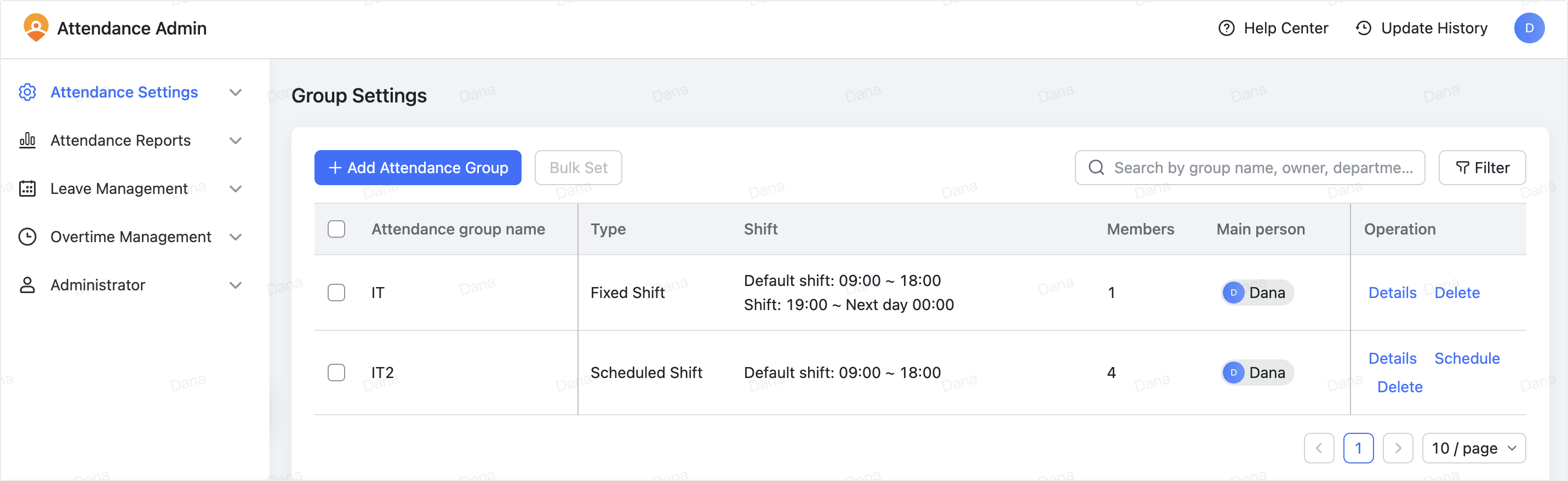This screenshot has width=1568, height=481.
Task: Click the search magnifier icon
Action: pos(1096,168)
